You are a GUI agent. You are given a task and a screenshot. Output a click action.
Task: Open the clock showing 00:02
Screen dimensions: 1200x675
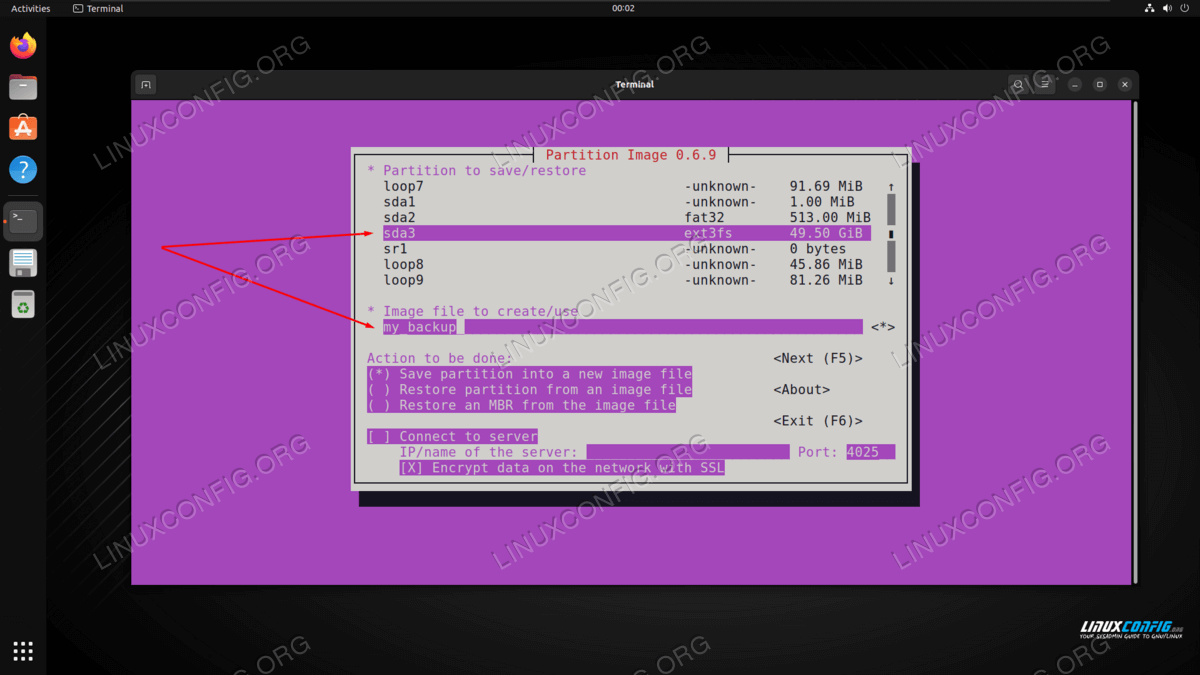click(x=623, y=8)
